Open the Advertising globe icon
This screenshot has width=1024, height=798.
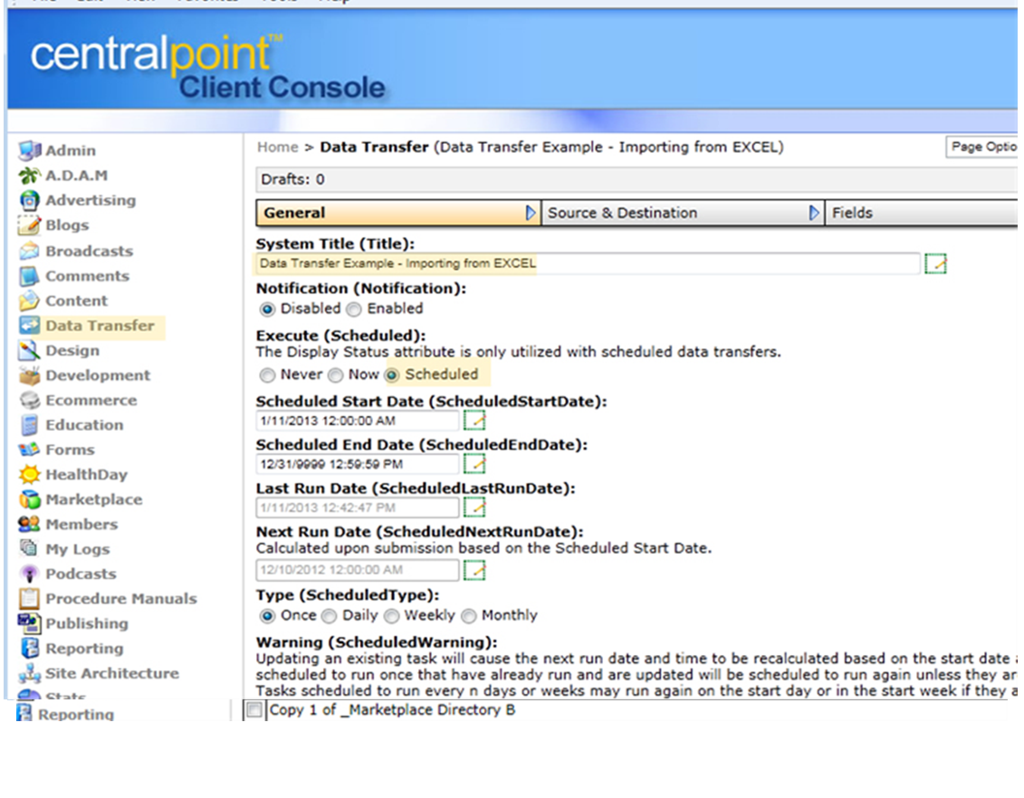29,200
